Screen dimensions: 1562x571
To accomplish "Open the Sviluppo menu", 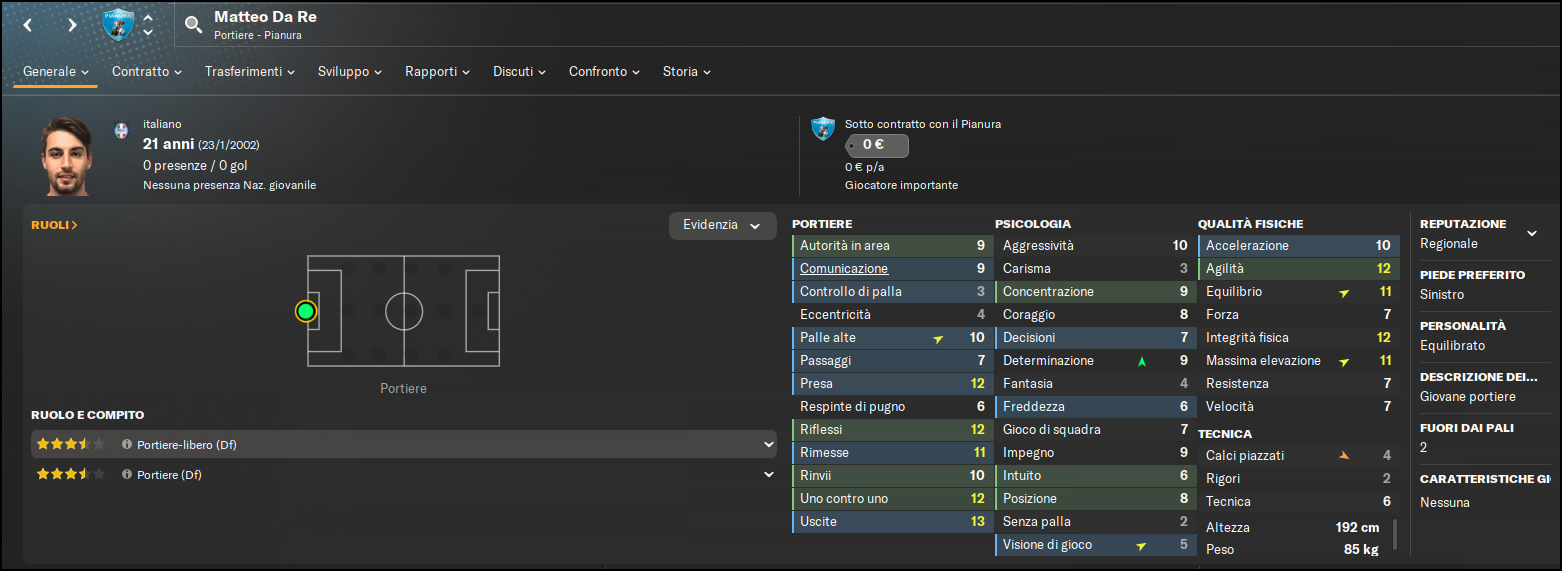I will click(x=350, y=72).
